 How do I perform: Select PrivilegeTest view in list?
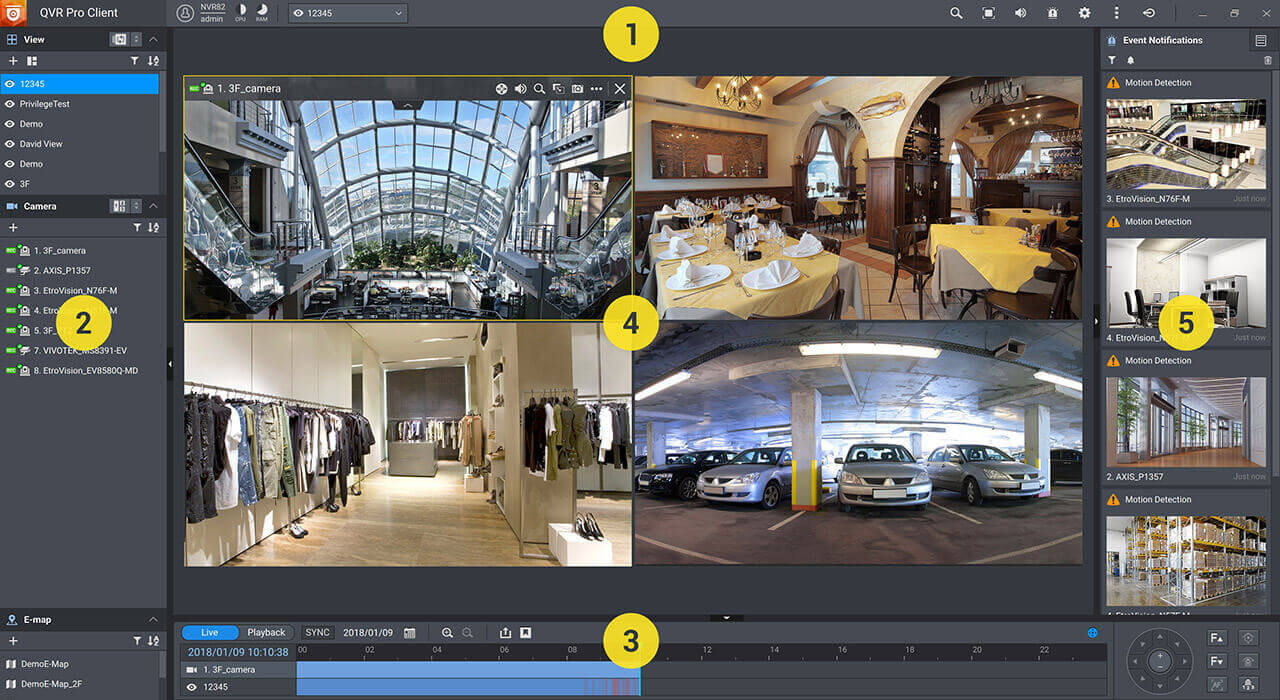pyautogui.click(x=45, y=104)
